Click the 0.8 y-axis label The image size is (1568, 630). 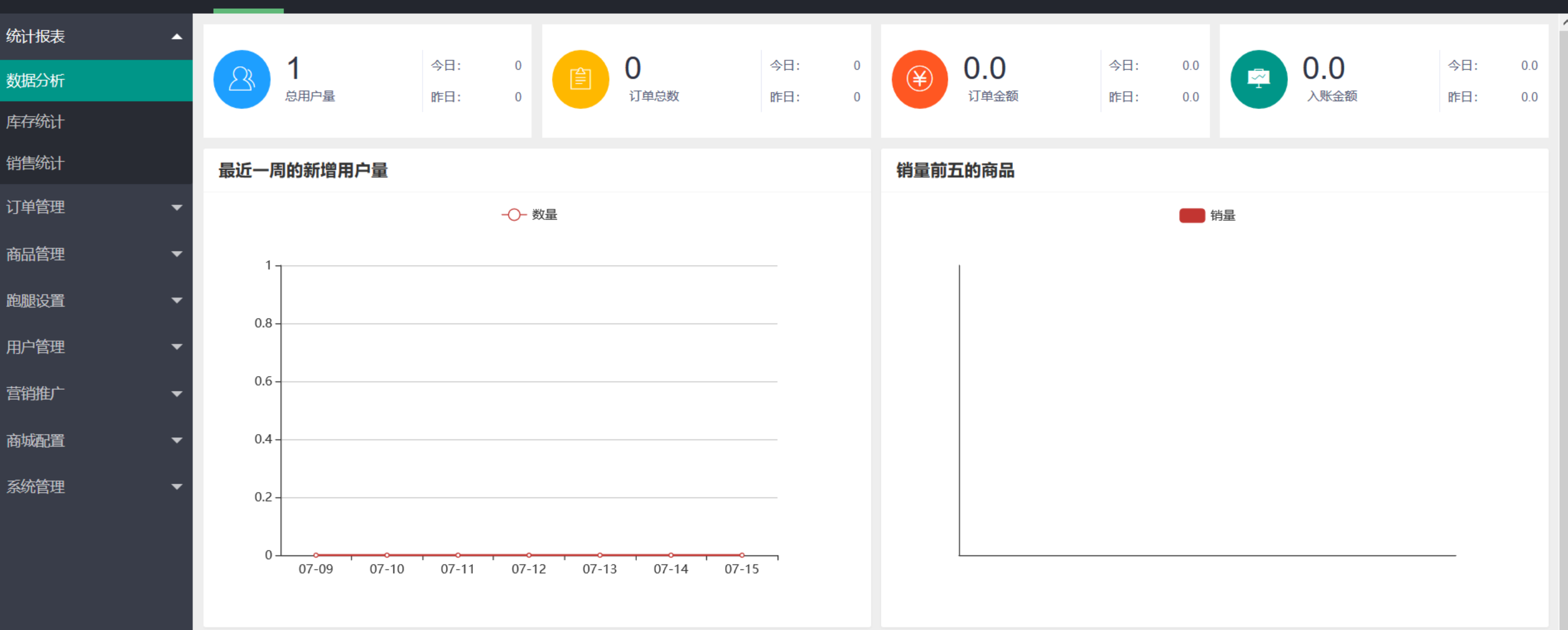click(263, 323)
